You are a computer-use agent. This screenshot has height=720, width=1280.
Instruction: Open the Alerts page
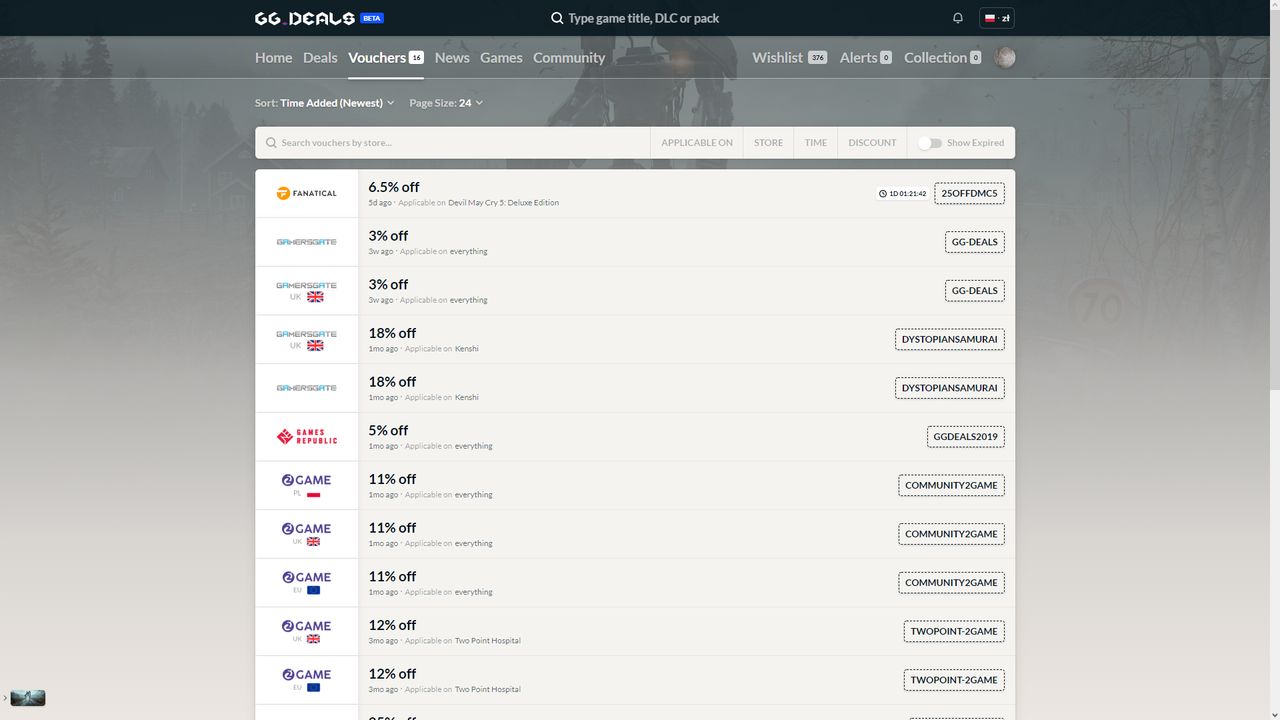[x=866, y=57]
